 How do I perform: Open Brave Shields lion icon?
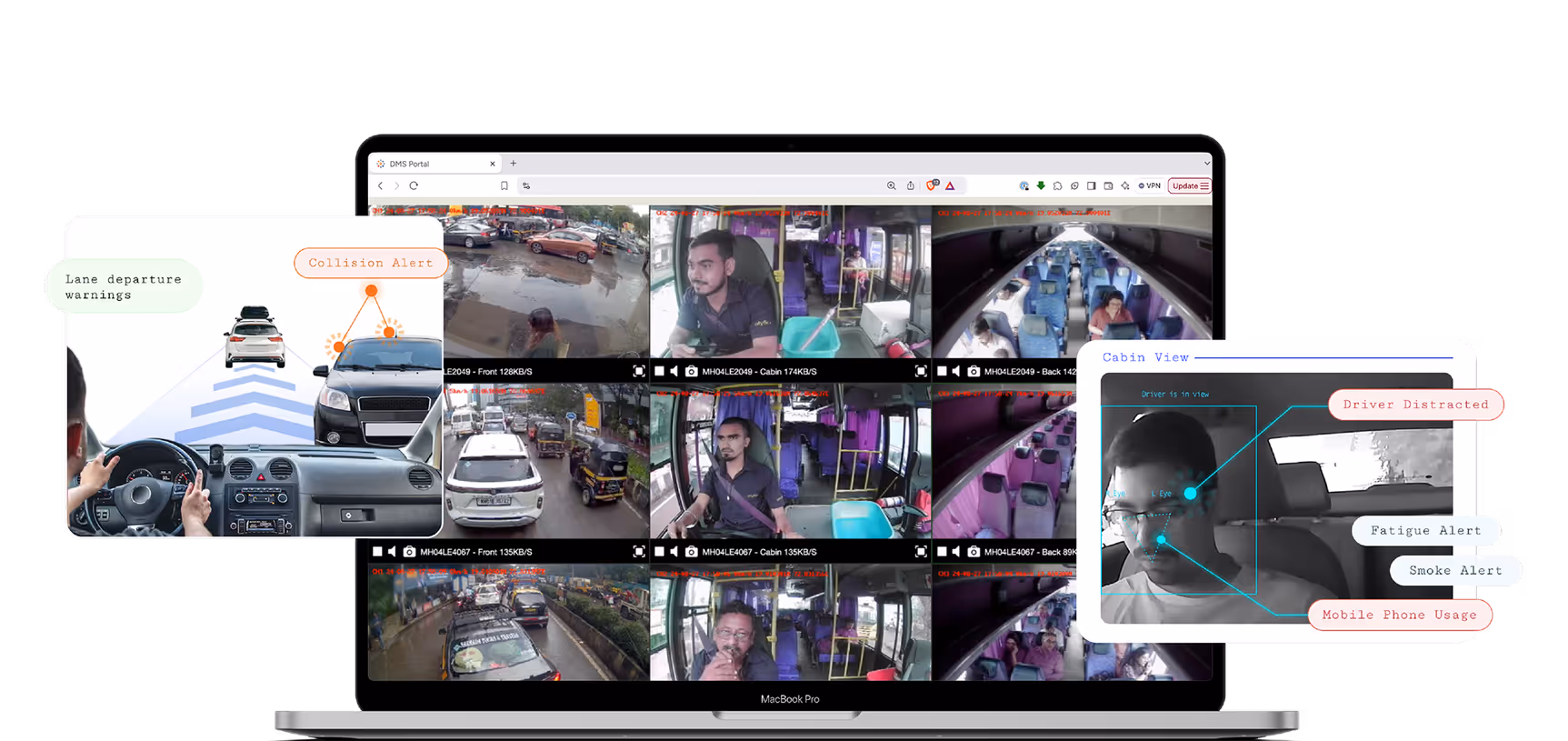click(x=932, y=185)
